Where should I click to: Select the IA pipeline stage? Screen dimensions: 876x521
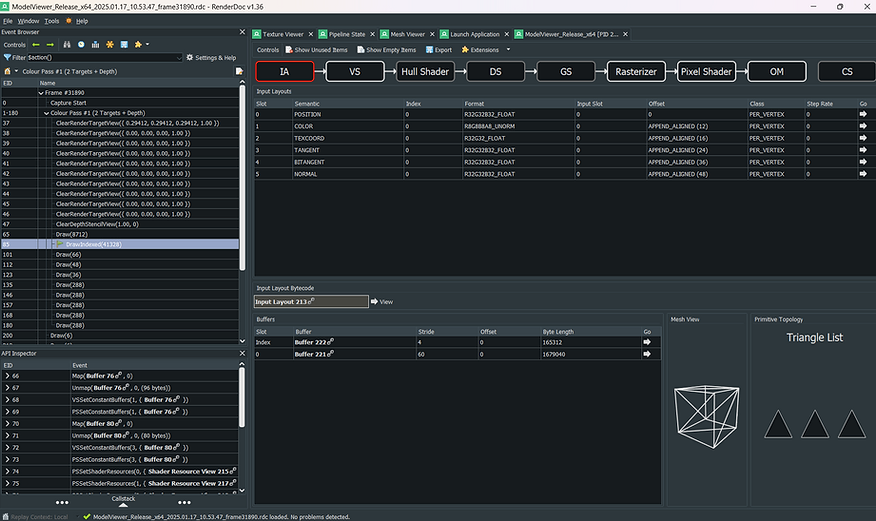click(x=284, y=71)
